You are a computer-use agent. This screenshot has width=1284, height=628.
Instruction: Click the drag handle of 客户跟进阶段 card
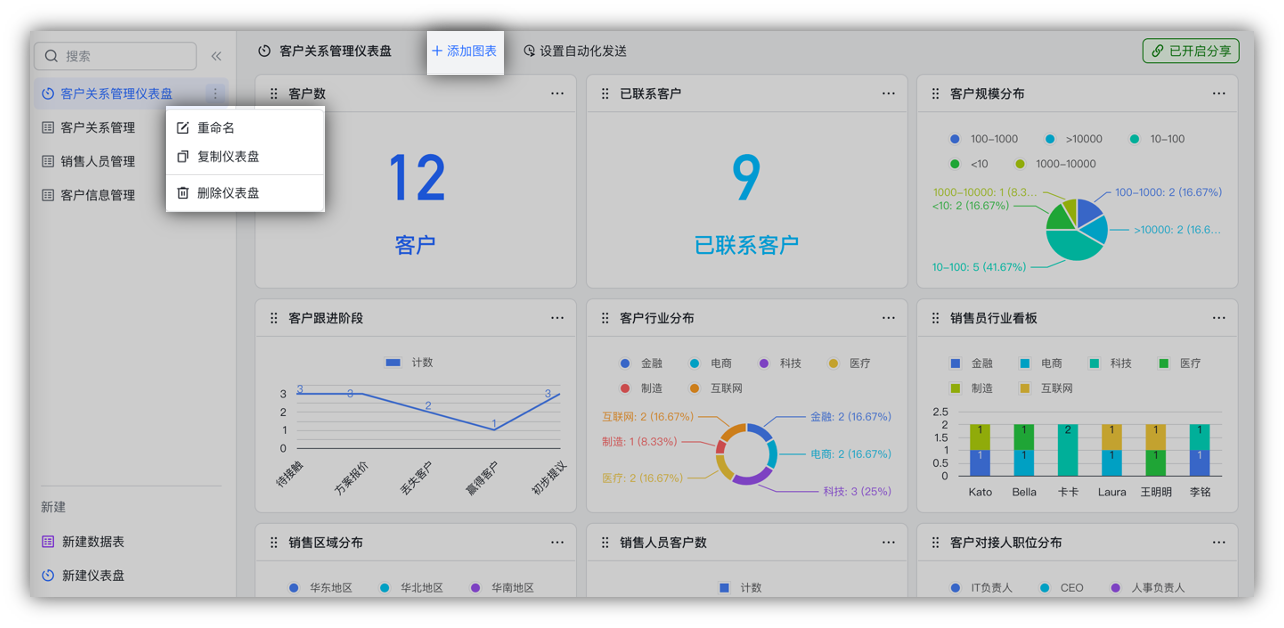click(x=274, y=318)
